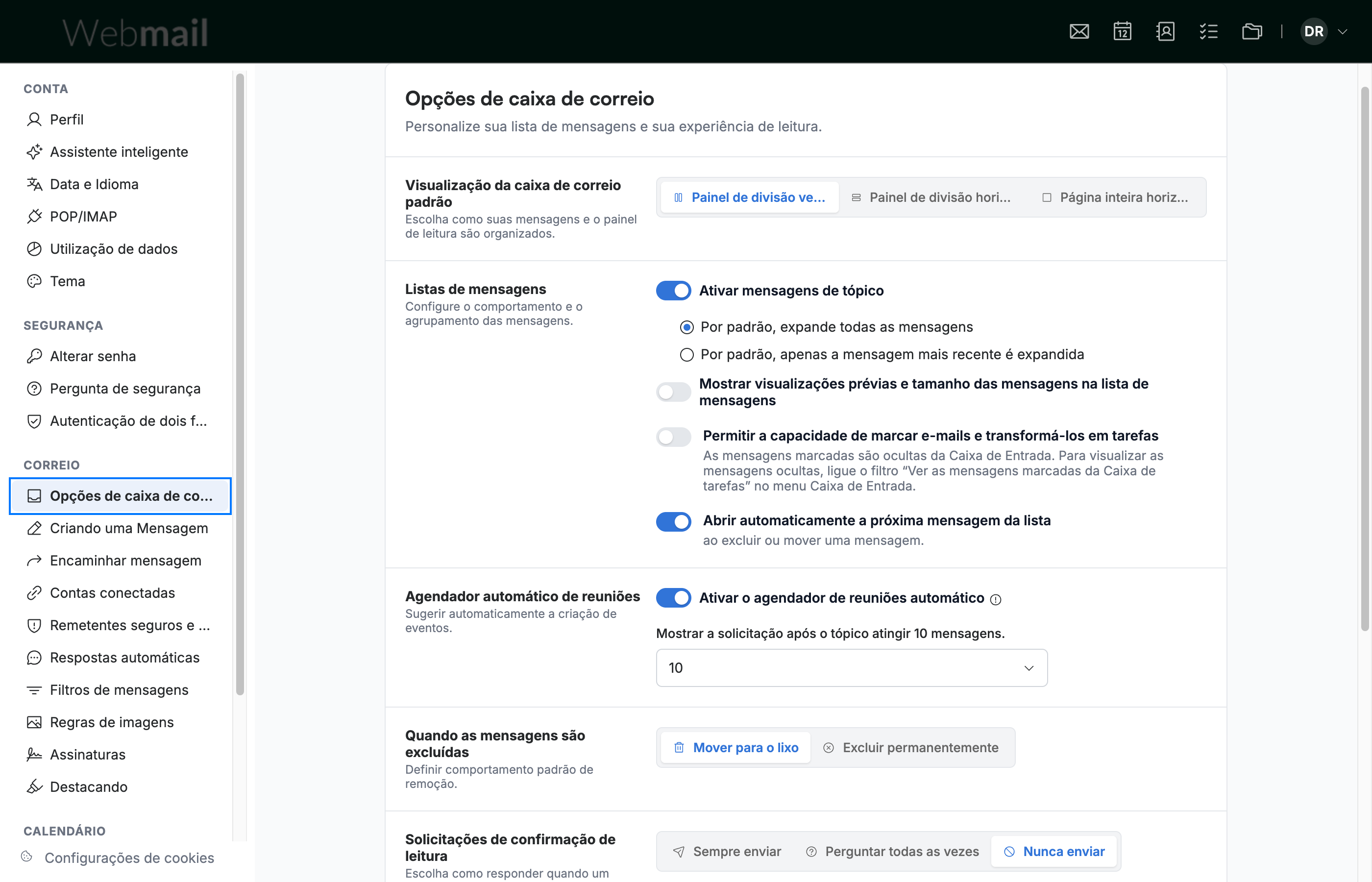Open the Tema settings
The width and height of the screenshot is (1372, 882).
(120, 281)
